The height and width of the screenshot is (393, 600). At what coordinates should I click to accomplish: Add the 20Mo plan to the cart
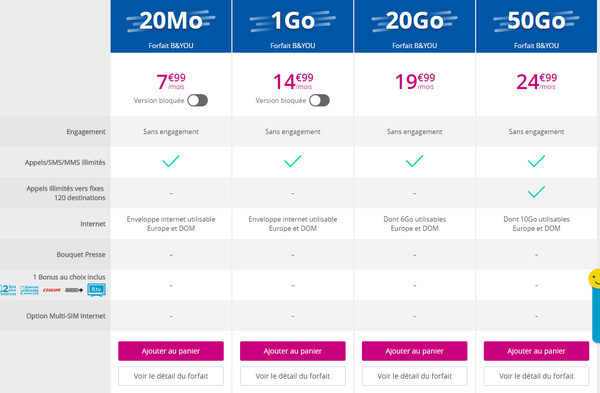coord(171,351)
